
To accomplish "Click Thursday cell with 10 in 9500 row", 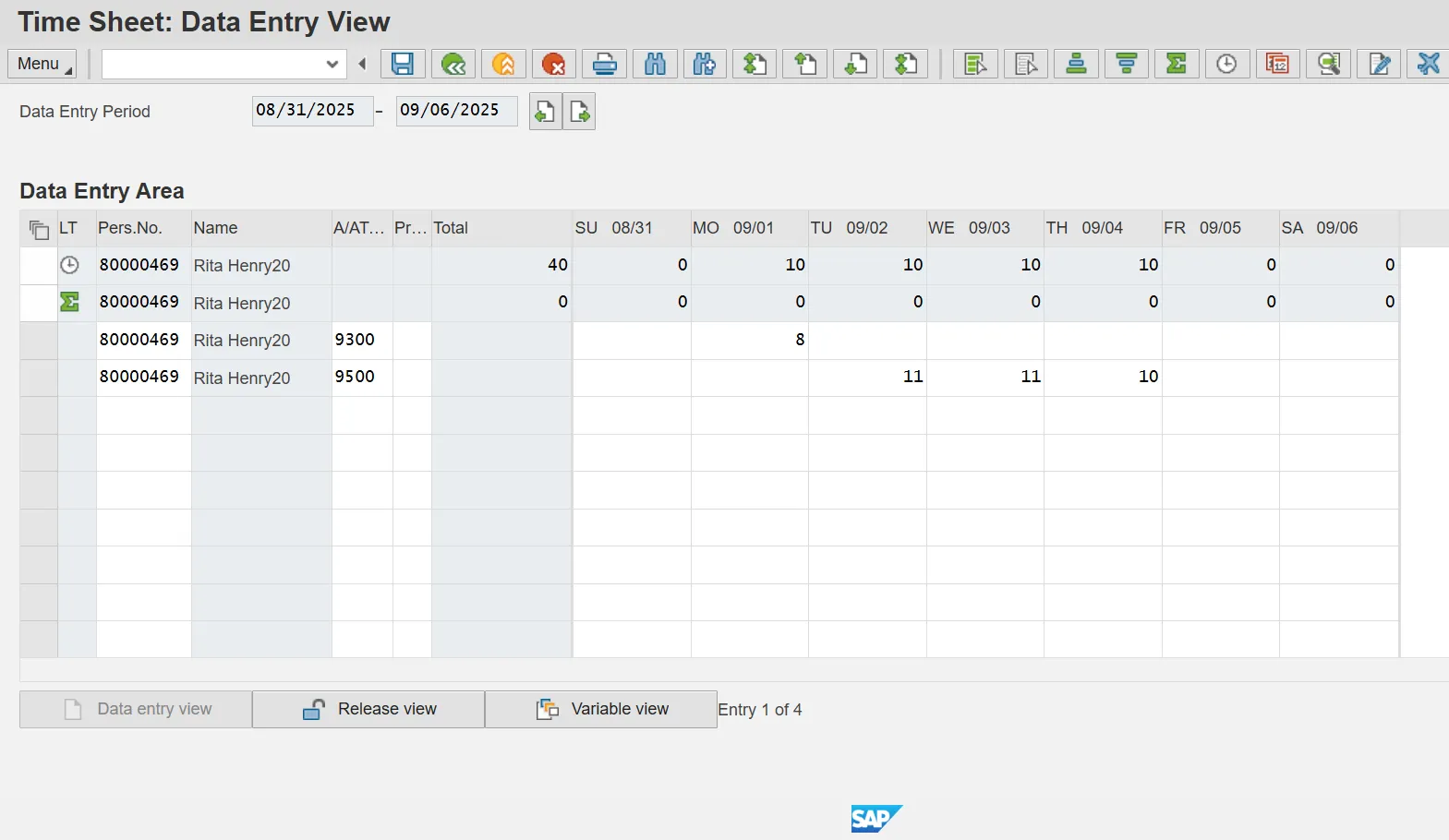I will [x=1103, y=378].
